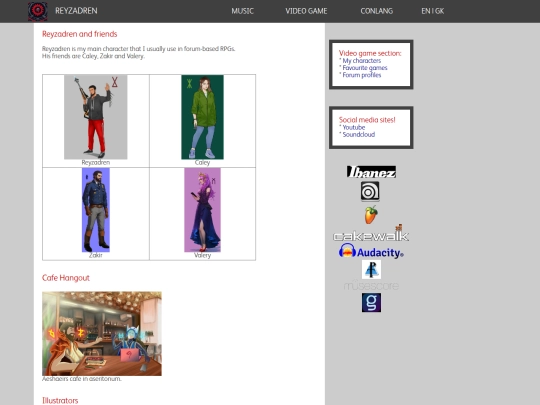View the Caley character image
This screenshot has height=405, width=540.
tap(202, 117)
